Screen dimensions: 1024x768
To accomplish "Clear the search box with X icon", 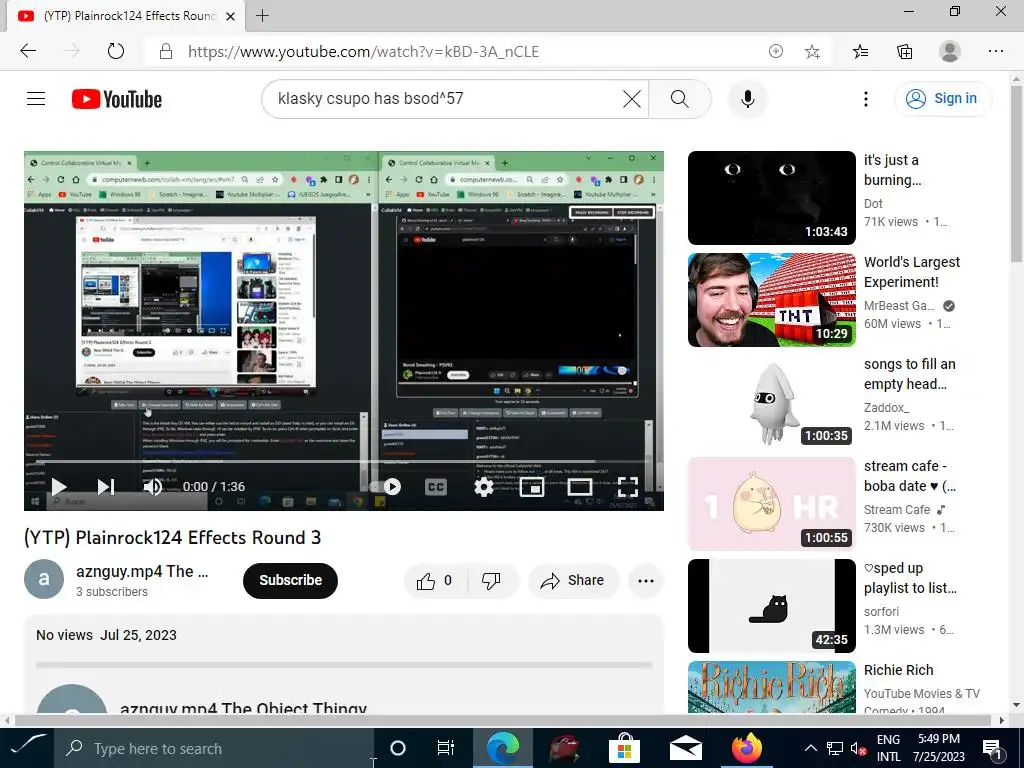I will (x=632, y=99).
